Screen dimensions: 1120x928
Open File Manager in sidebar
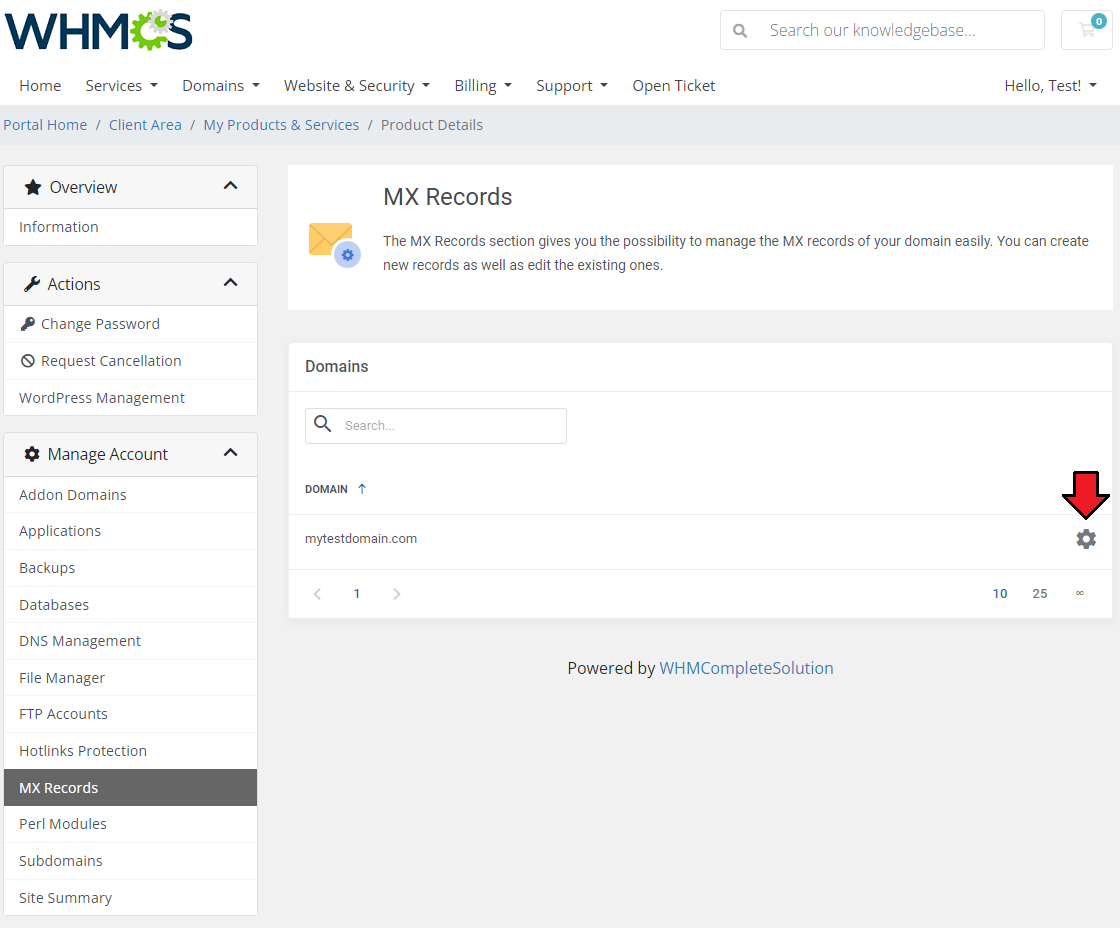coord(131,677)
